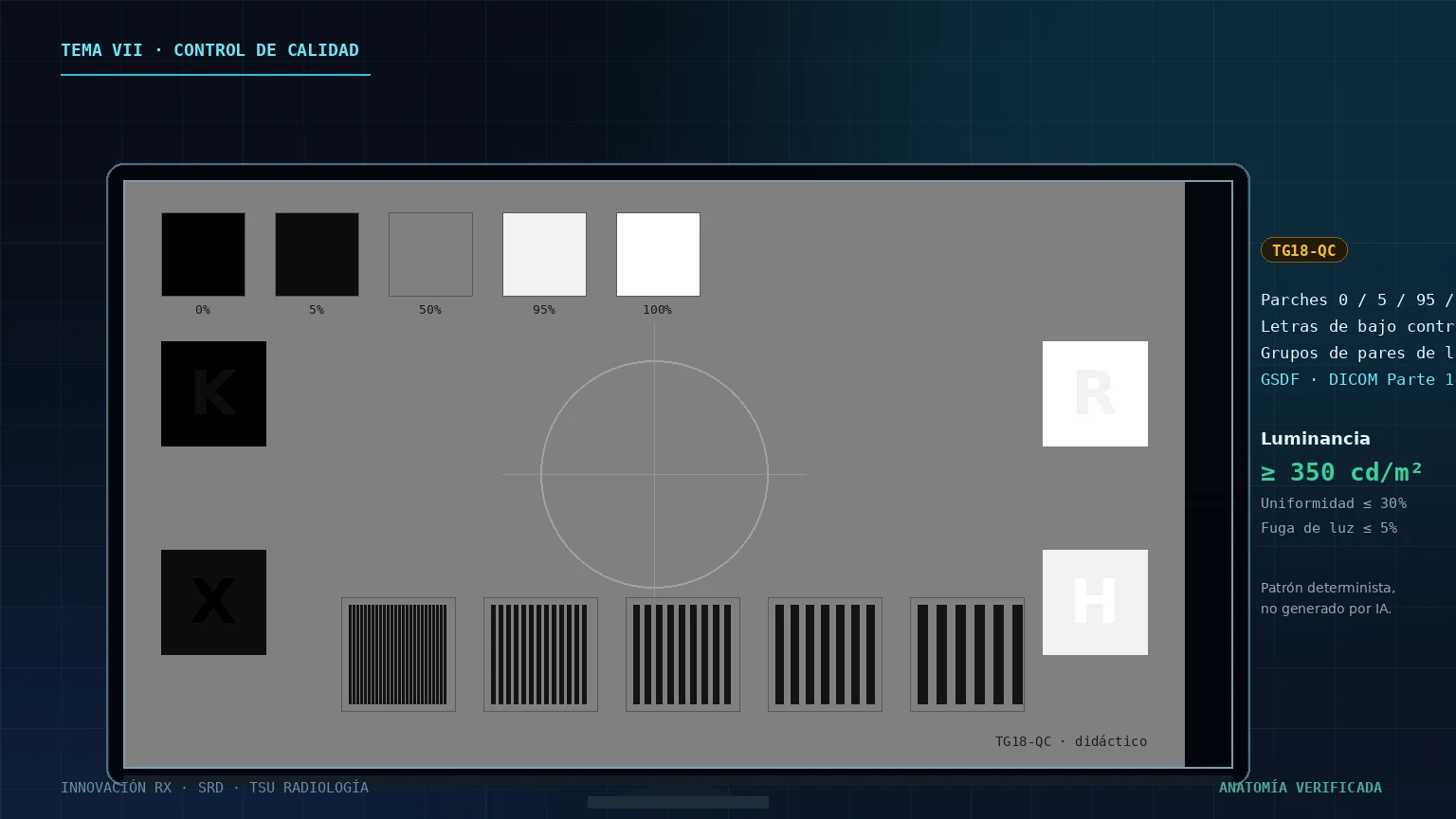Click the "Uniformidad ≤ 30%" line

point(1334,503)
